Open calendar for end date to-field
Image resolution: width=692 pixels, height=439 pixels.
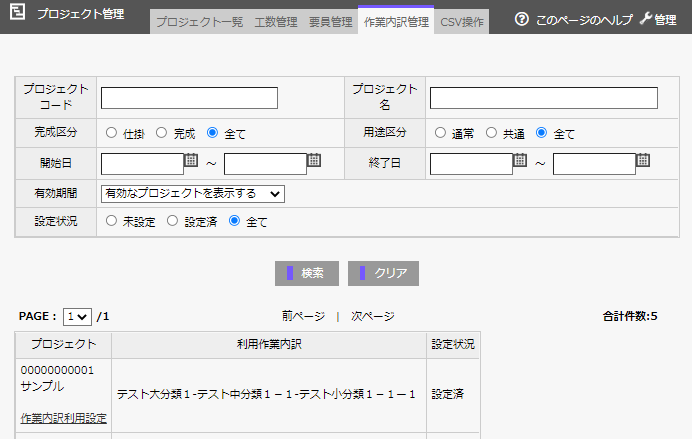point(643,160)
